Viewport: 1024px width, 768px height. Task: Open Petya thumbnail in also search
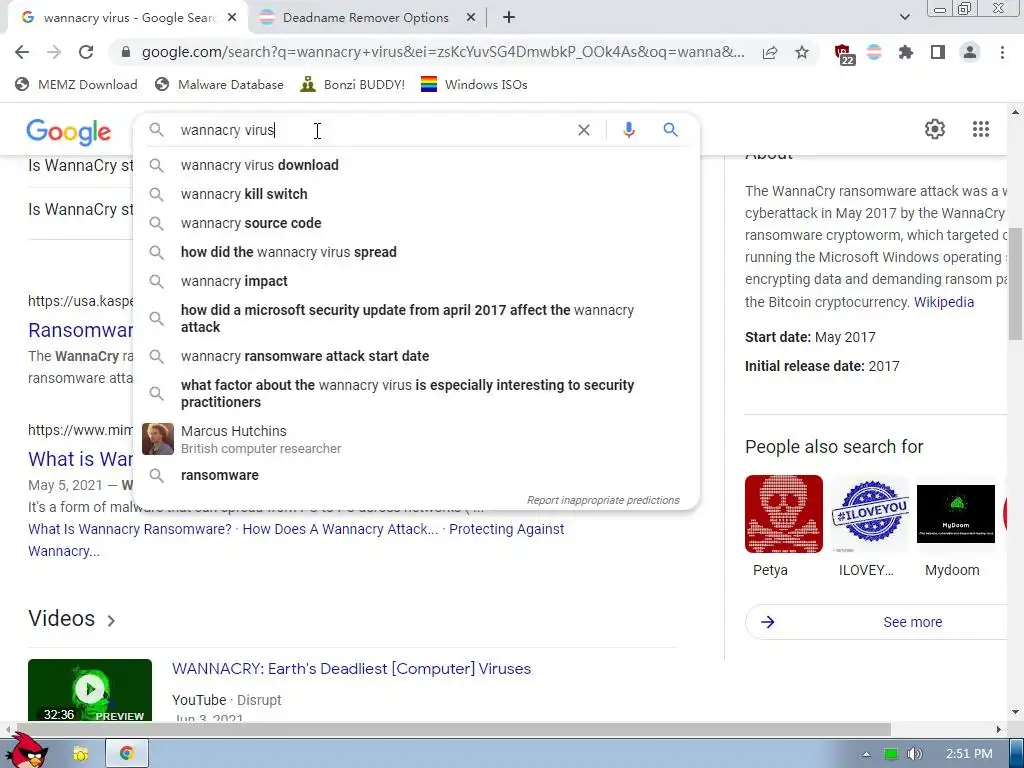point(784,514)
